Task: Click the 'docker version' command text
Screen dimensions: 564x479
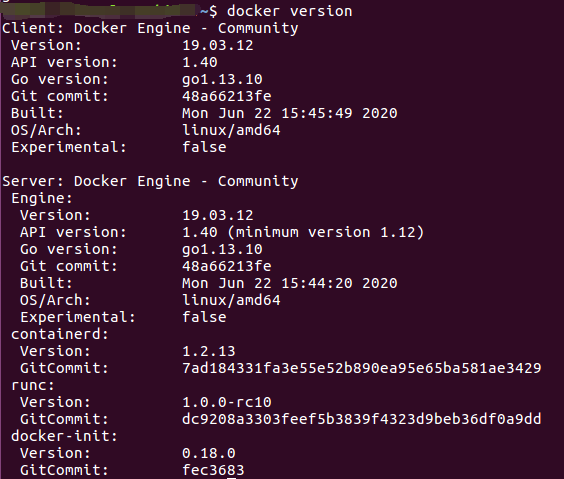Action: coord(290,11)
